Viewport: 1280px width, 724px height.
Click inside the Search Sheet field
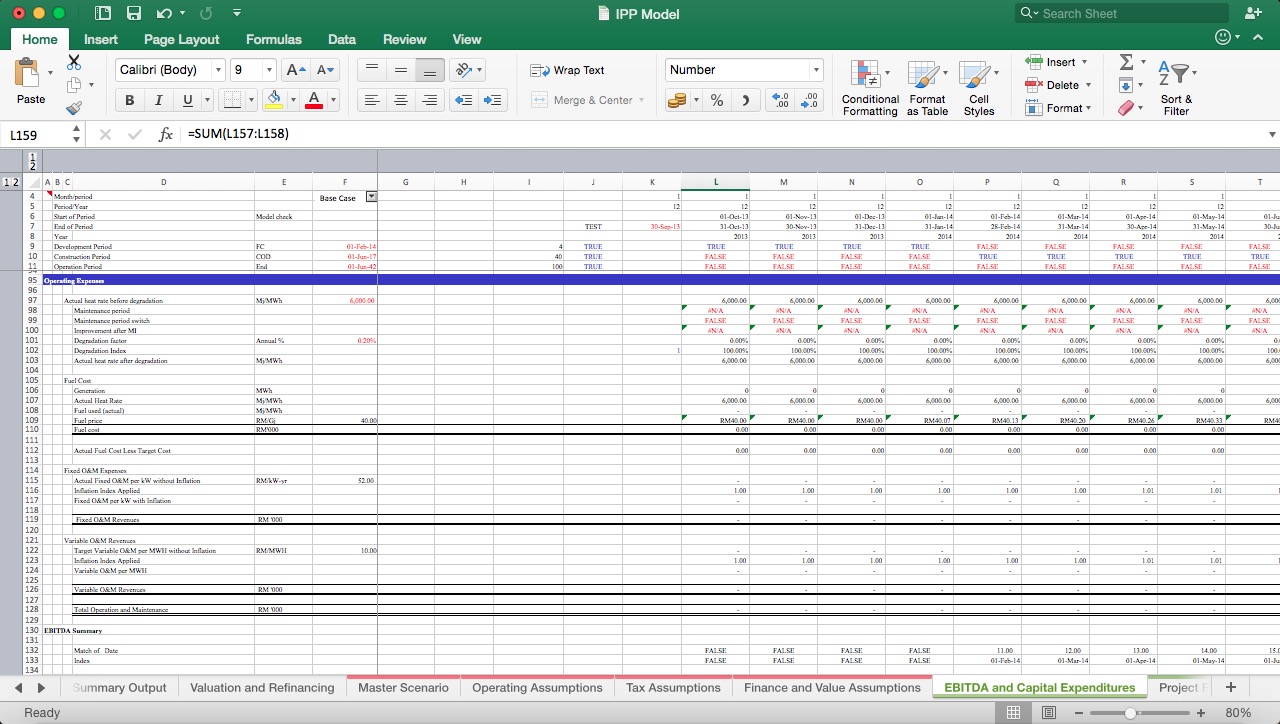pos(1120,13)
